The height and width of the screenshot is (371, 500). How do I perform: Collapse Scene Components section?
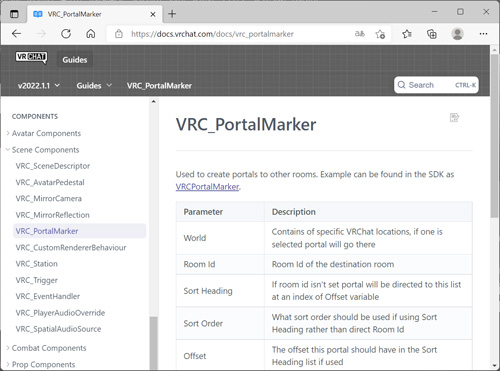pos(45,150)
